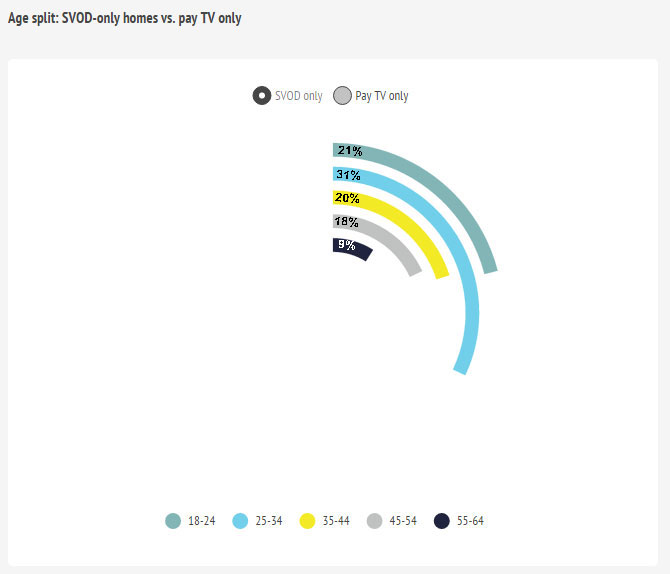Click the Pay TV only label text

click(x=382, y=96)
